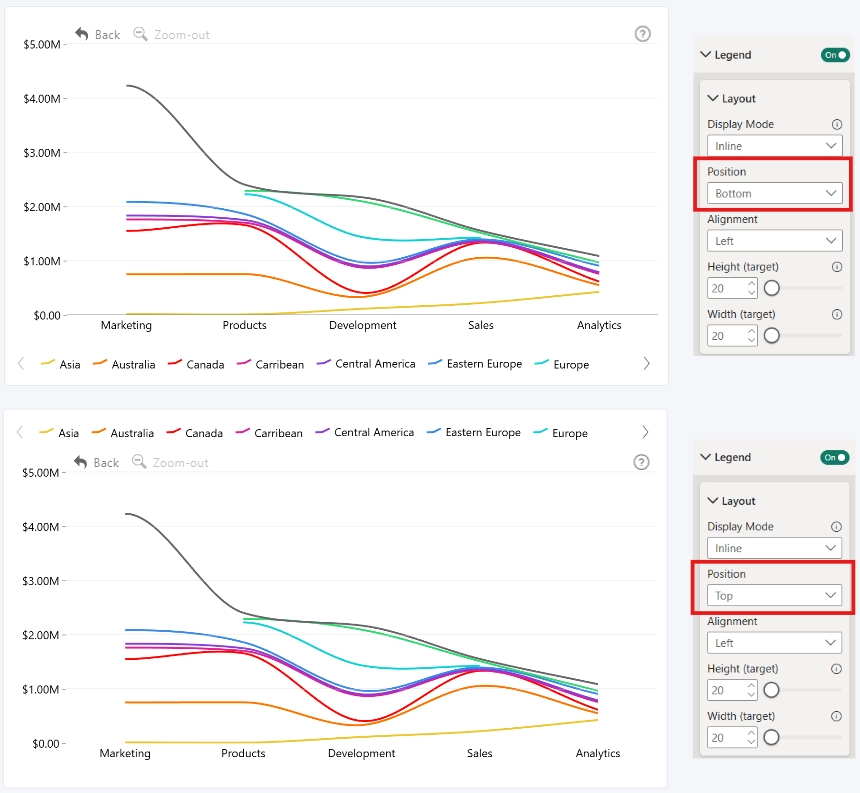The height and width of the screenshot is (793, 860).
Task: Click Australia legend item in bottom chart
Action: (123, 433)
